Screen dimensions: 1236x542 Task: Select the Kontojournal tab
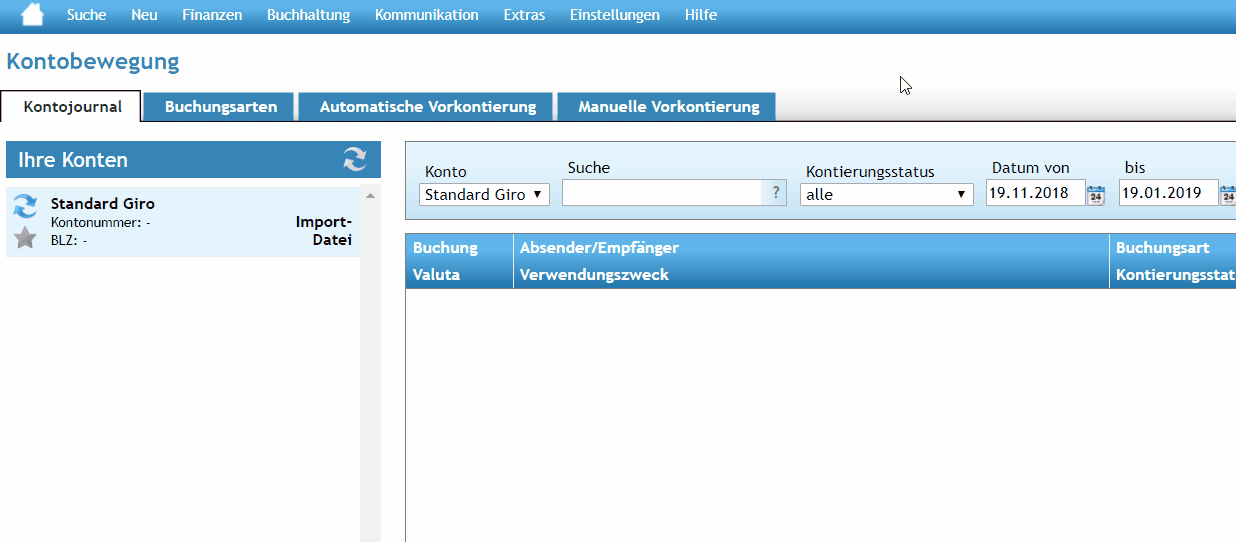(72, 106)
